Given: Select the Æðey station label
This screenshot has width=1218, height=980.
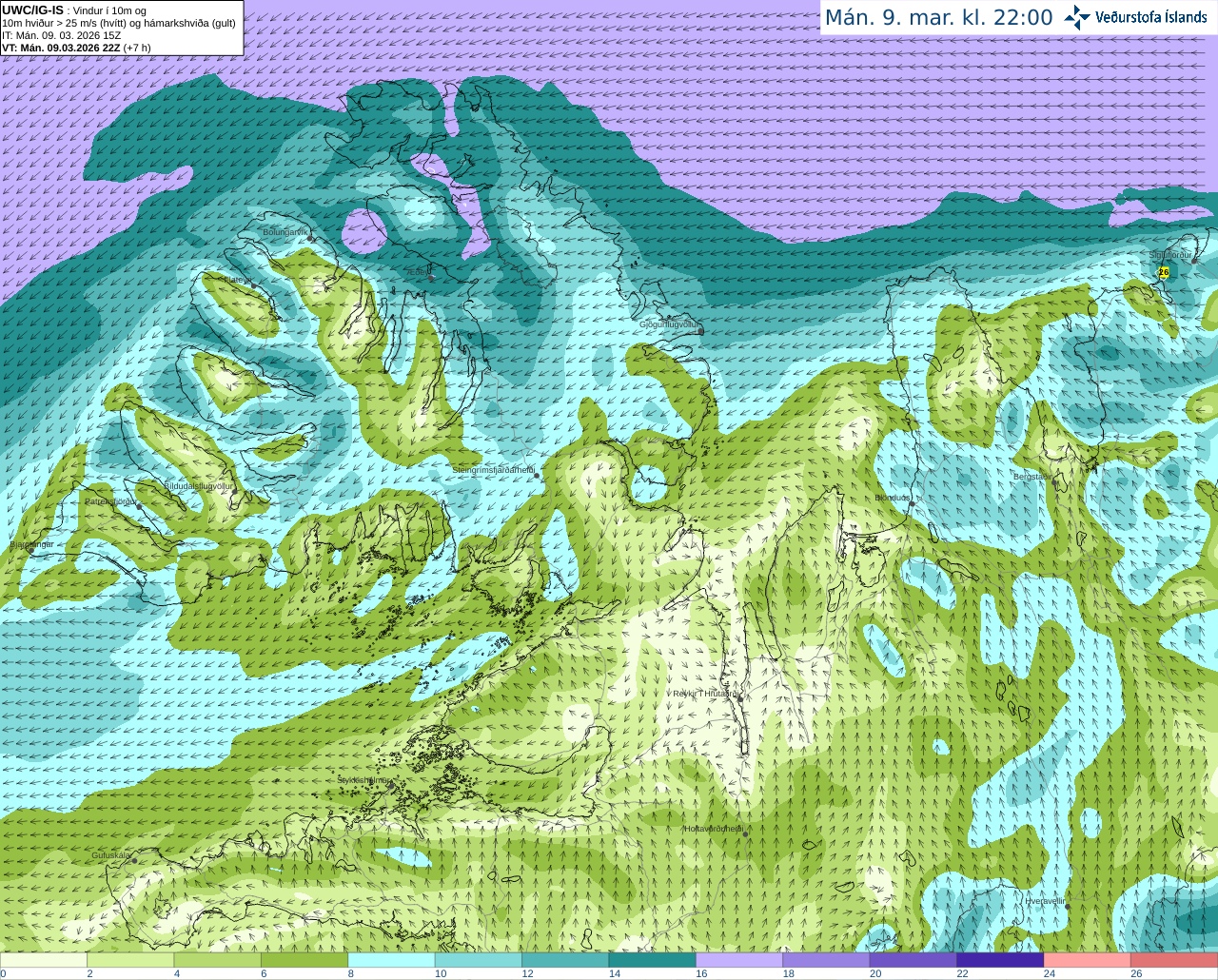Looking at the screenshot, I should point(417,273).
